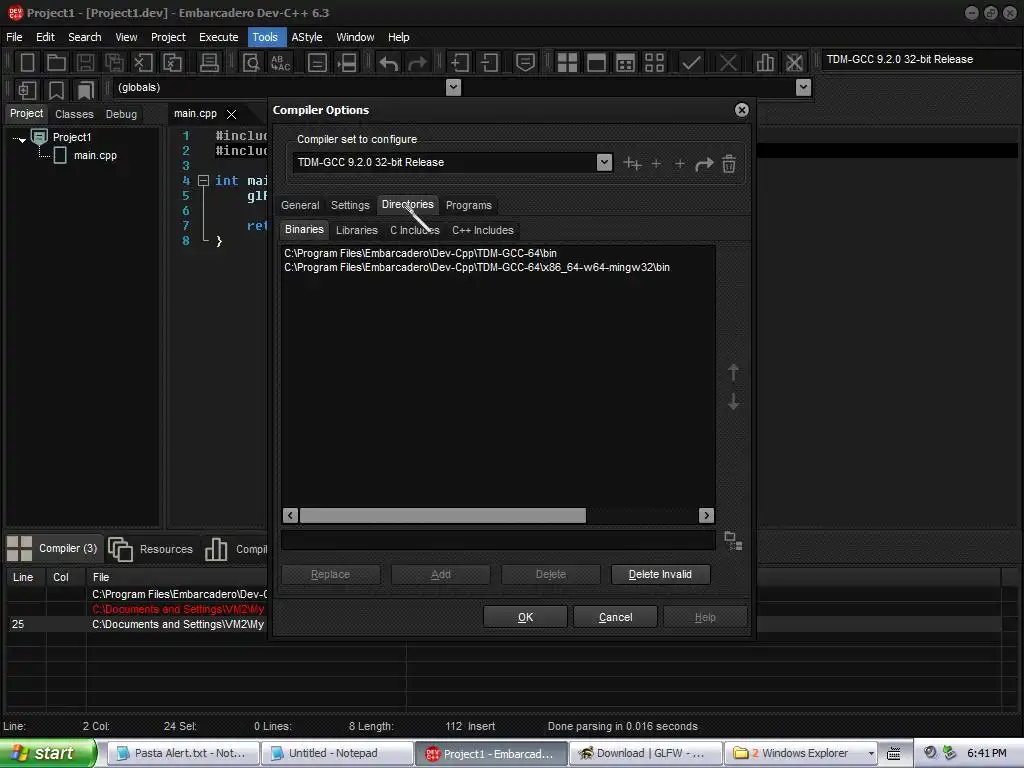The height and width of the screenshot is (768, 1024).
Task: Click the Goto bookmark toolbar icon
Action: coord(86,90)
